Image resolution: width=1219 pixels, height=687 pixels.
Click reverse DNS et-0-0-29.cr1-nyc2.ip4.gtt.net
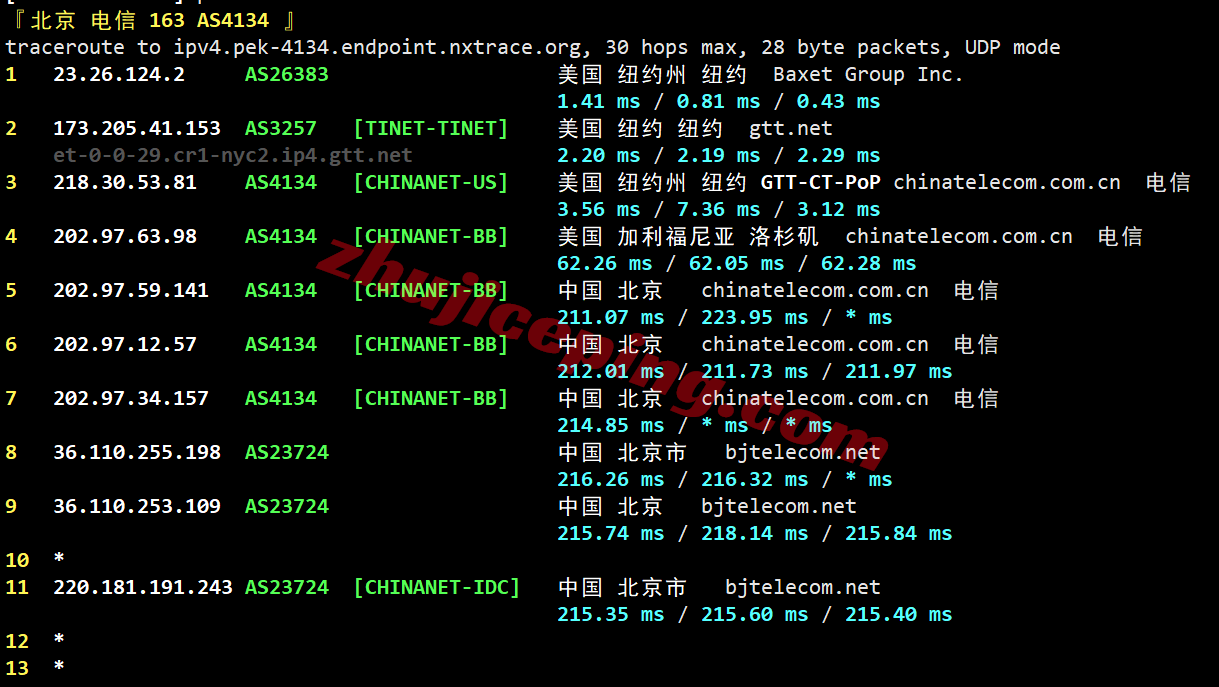[233, 155]
